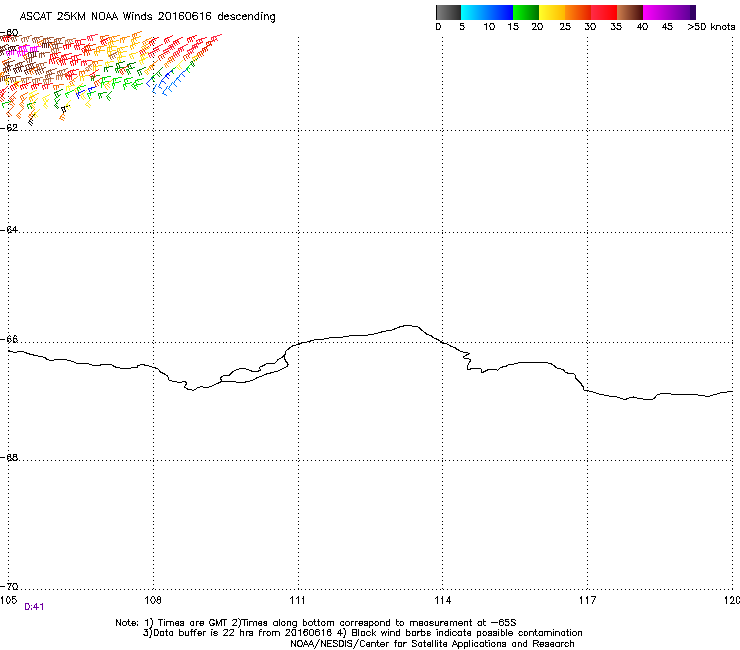Click longitude label 111 on bottom axis
740x650 pixels.
(x=297, y=600)
